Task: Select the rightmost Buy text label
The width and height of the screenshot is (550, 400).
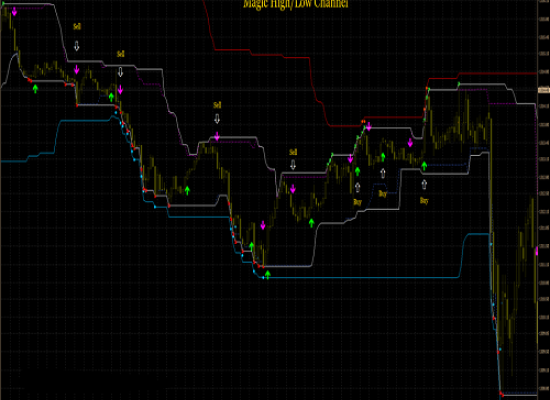Action: 424,201
